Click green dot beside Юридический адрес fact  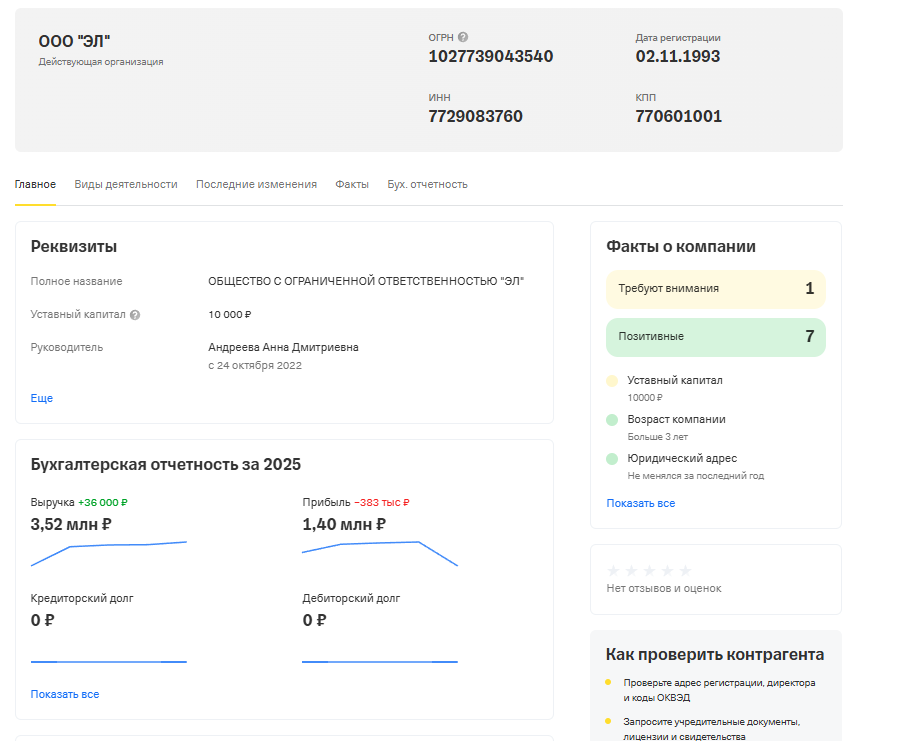point(612,459)
